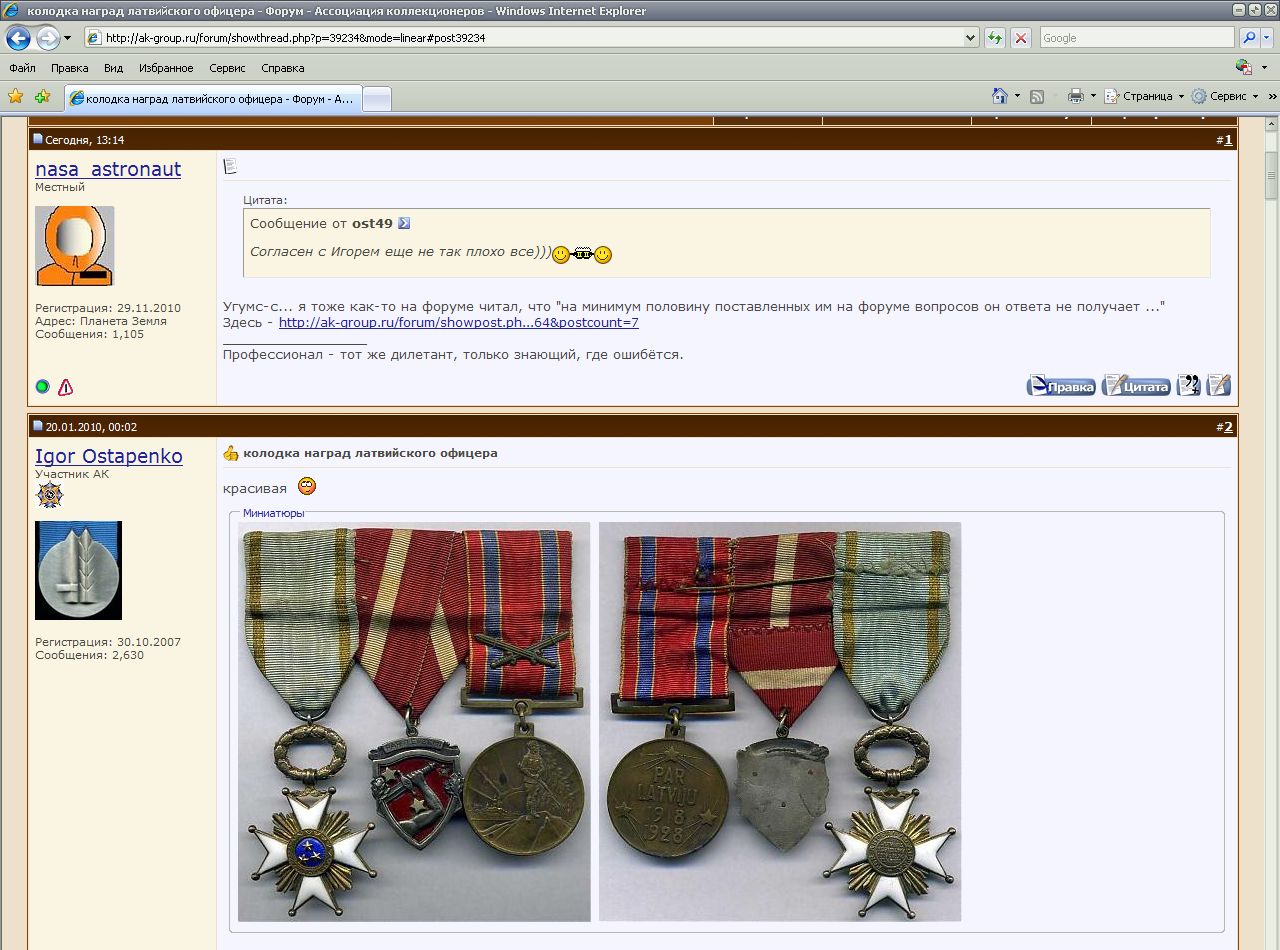Click the small order badge under Участник АК
1280x950 pixels.
click(x=49, y=496)
